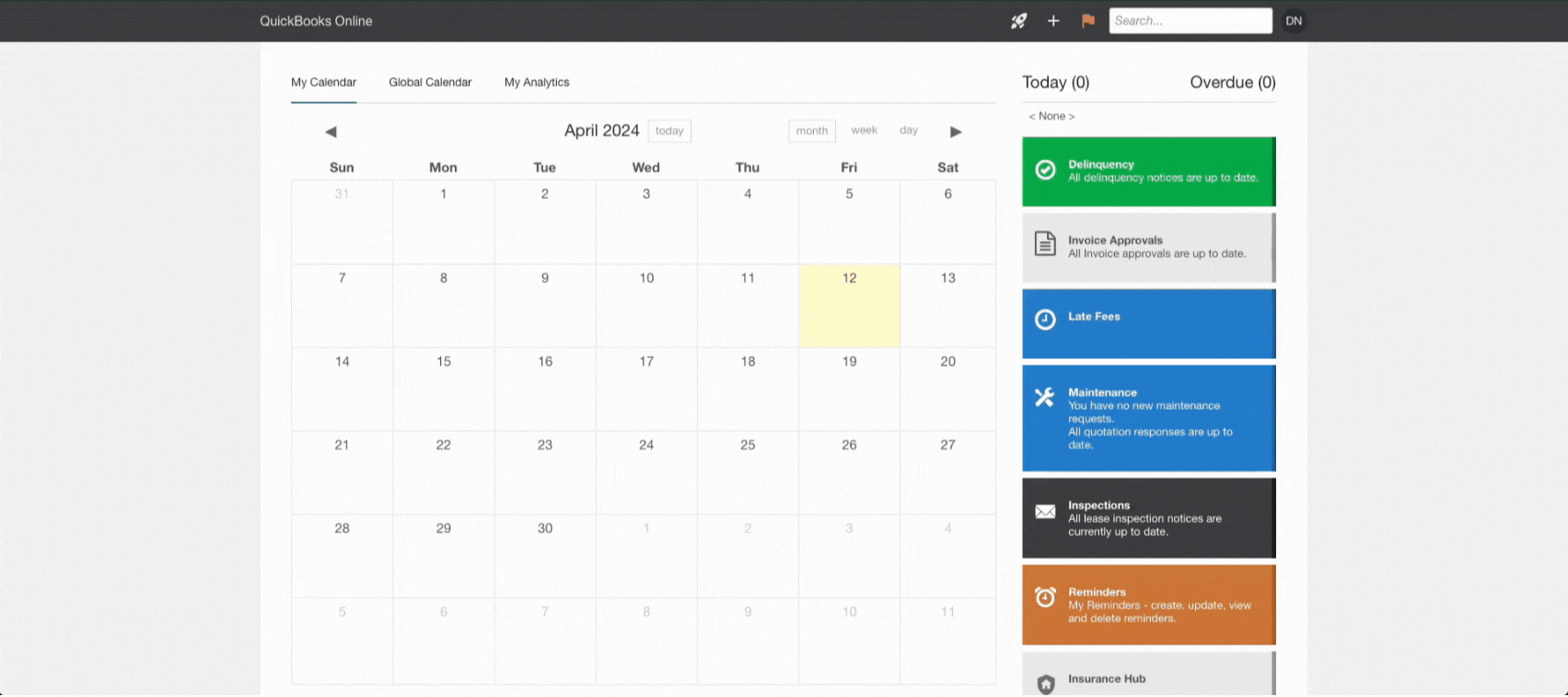1568x697 pixels.
Task: Select April 9 on calendar
Action: point(545,306)
